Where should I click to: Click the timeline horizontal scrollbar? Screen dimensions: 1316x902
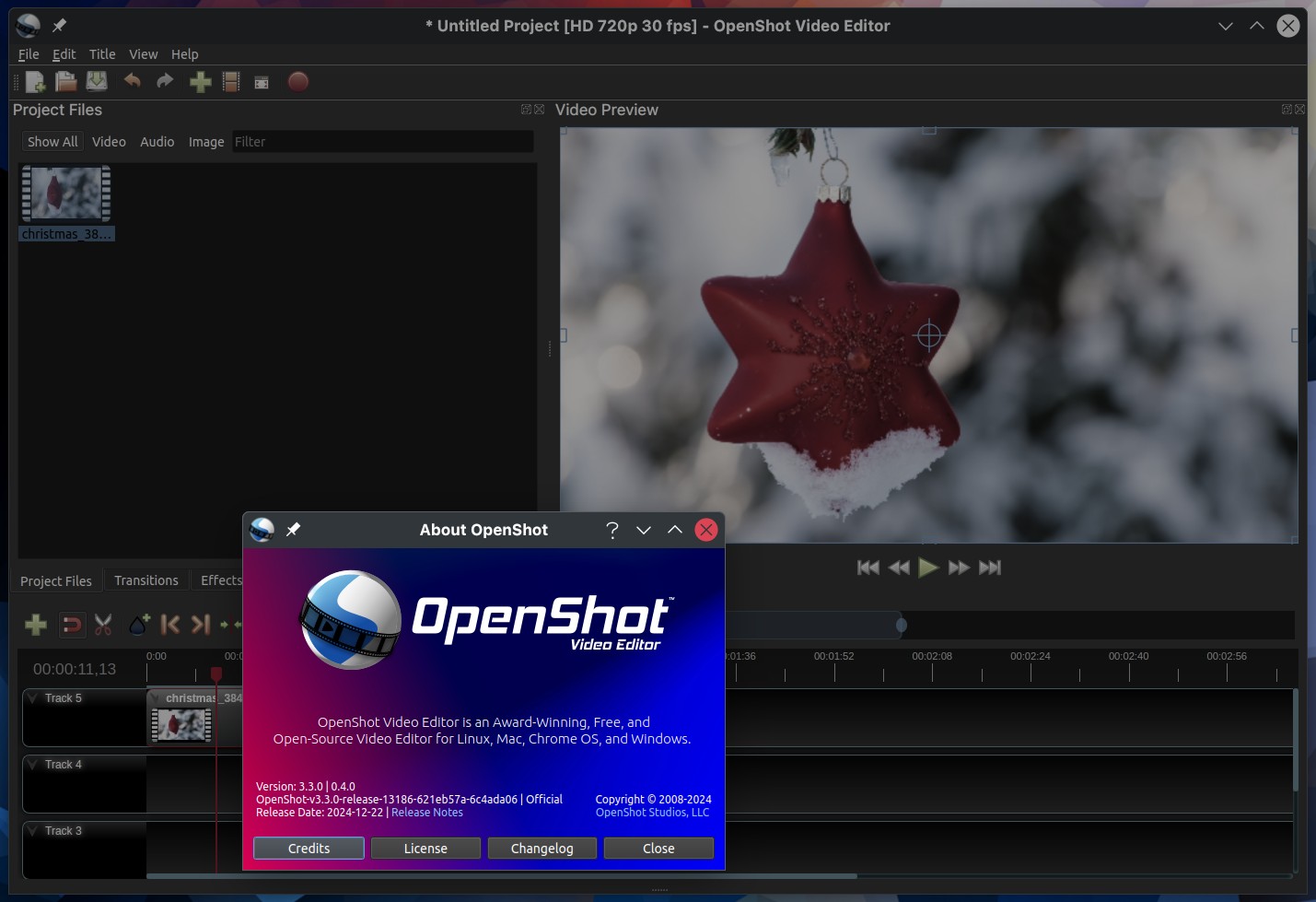click(502, 876)
